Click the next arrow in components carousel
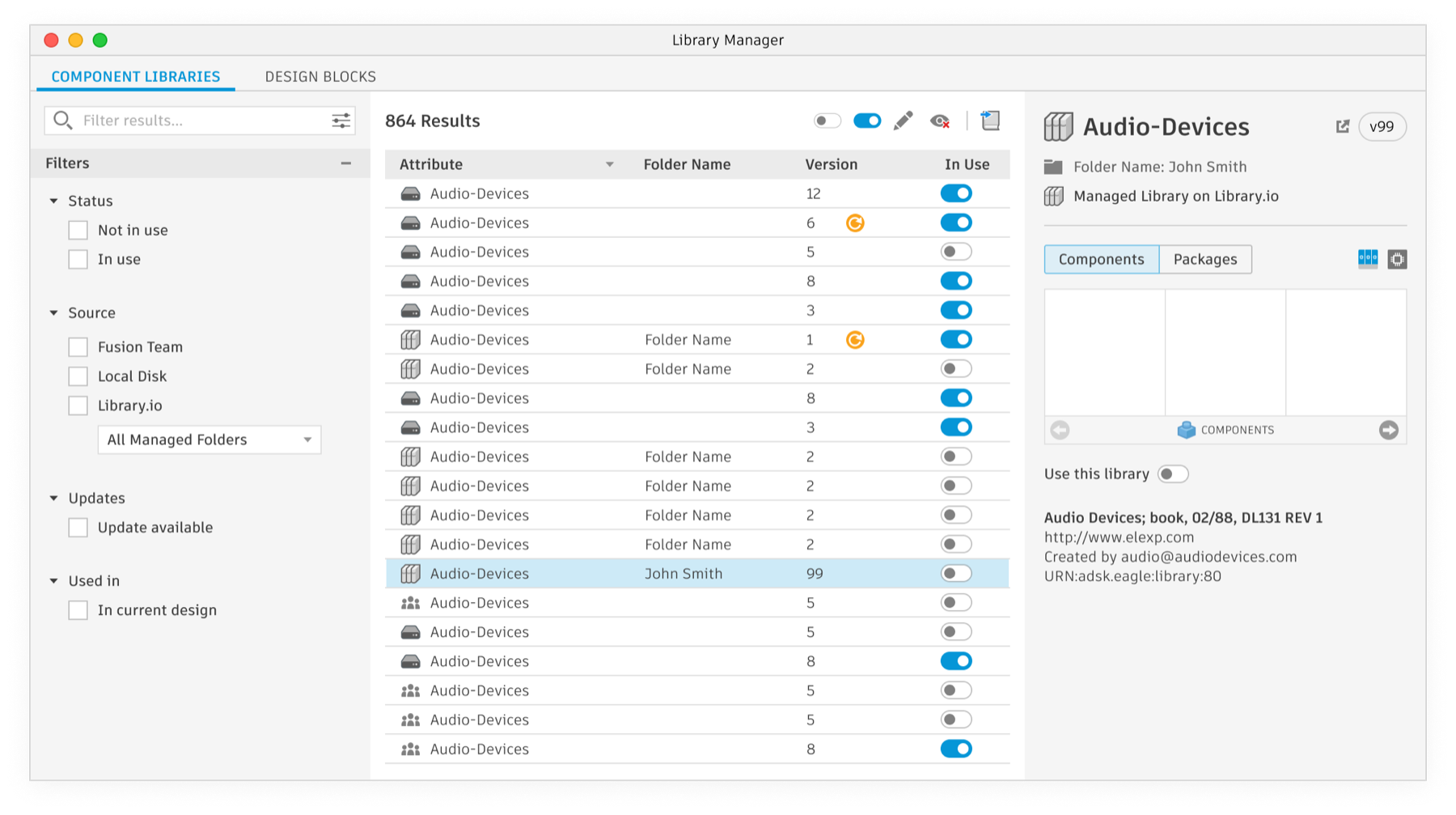 pos(1389,430)
